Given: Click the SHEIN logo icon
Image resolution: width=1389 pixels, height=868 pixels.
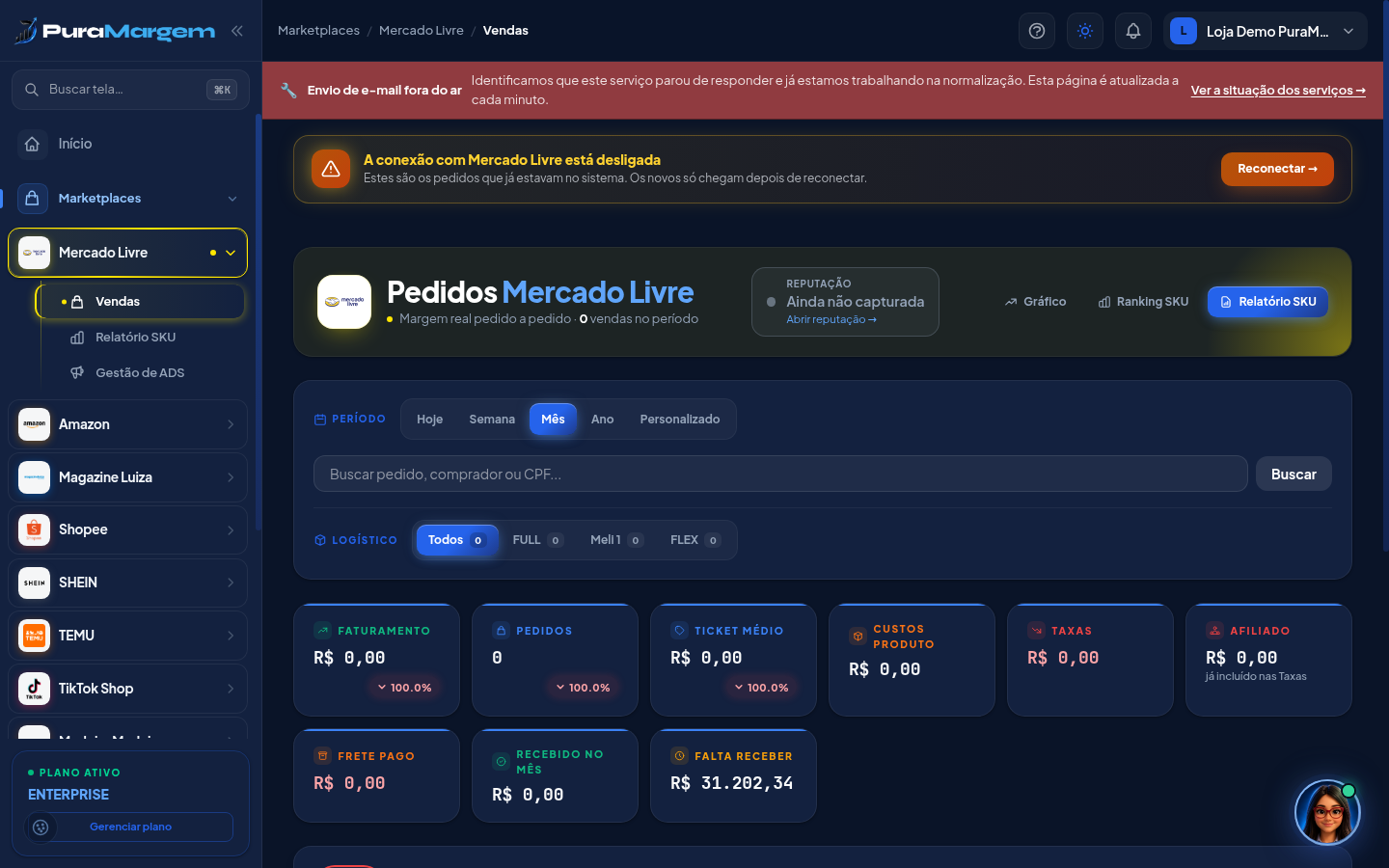Looking at the screenshot, I should pos(34,583).
